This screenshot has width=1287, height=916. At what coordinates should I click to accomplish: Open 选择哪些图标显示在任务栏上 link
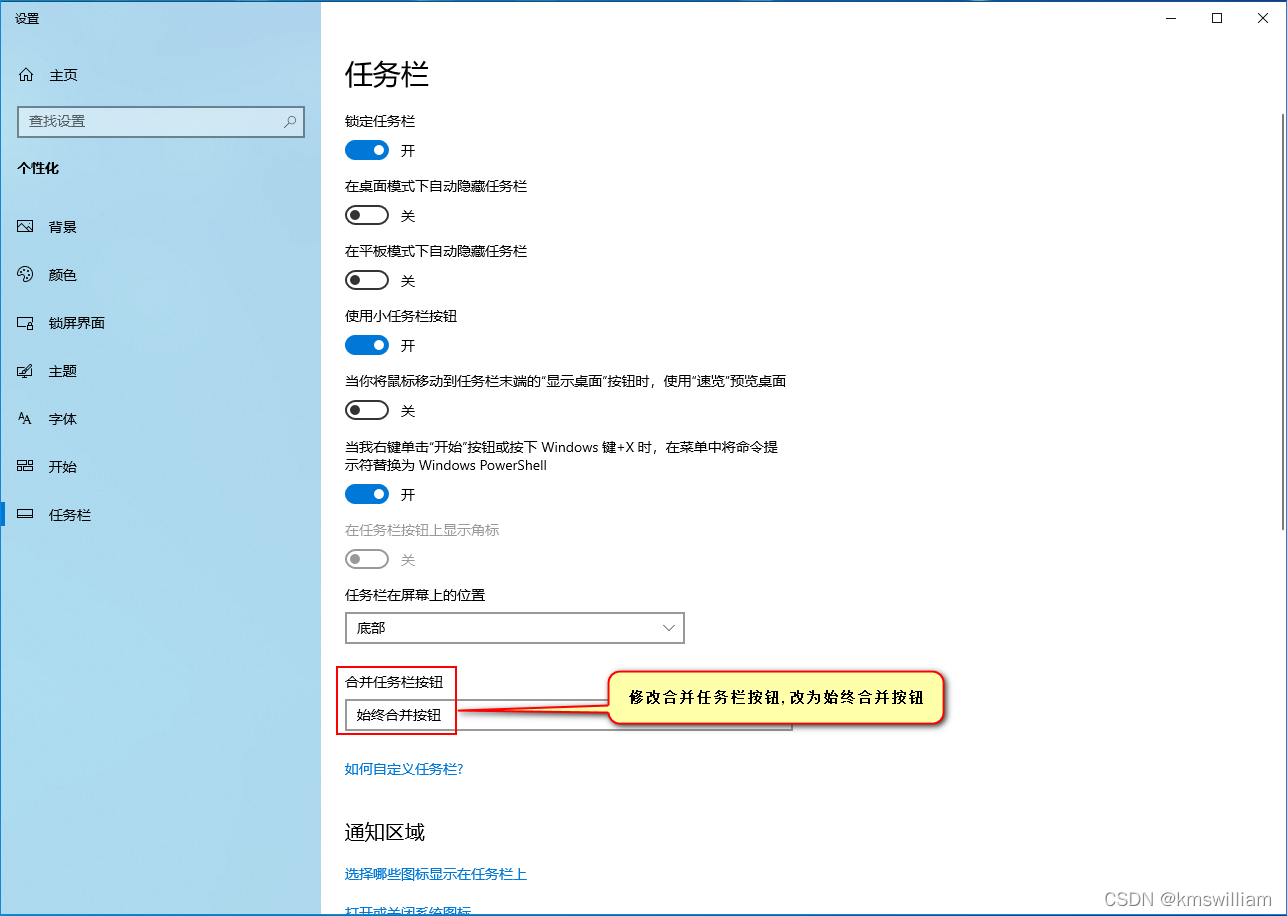436,874
